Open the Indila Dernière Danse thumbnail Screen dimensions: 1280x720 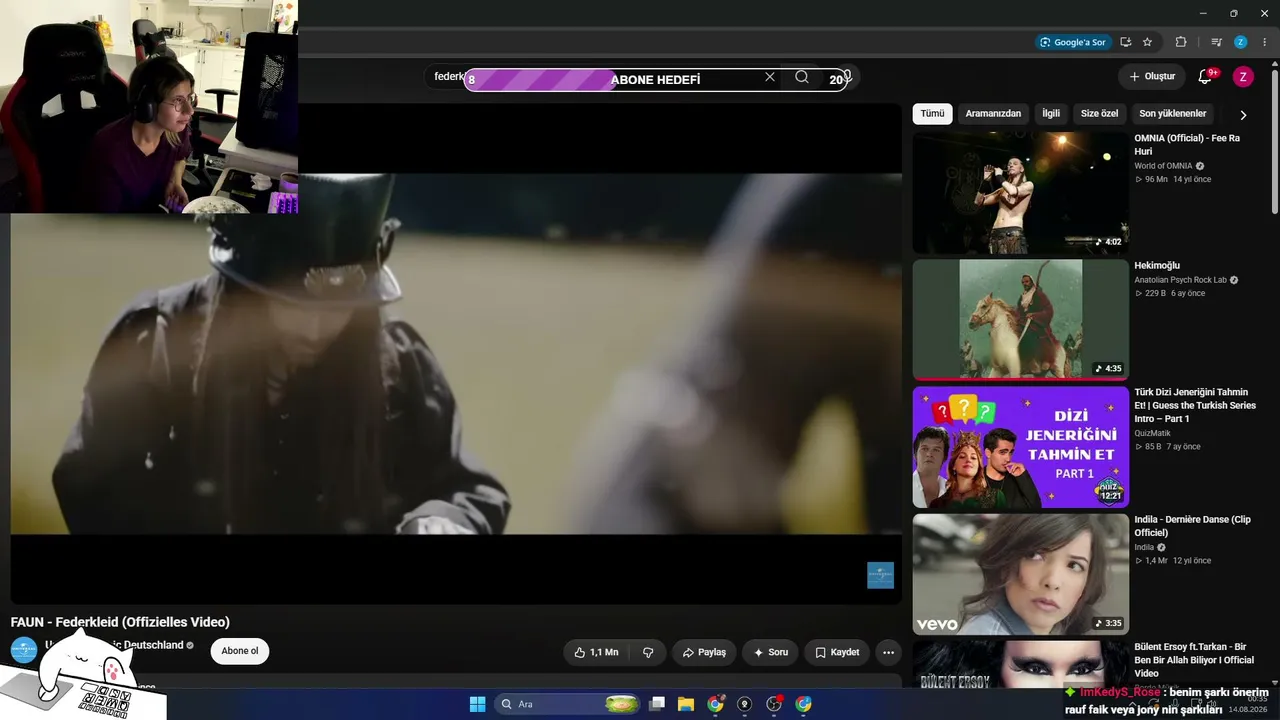(x=1020, y=574)
